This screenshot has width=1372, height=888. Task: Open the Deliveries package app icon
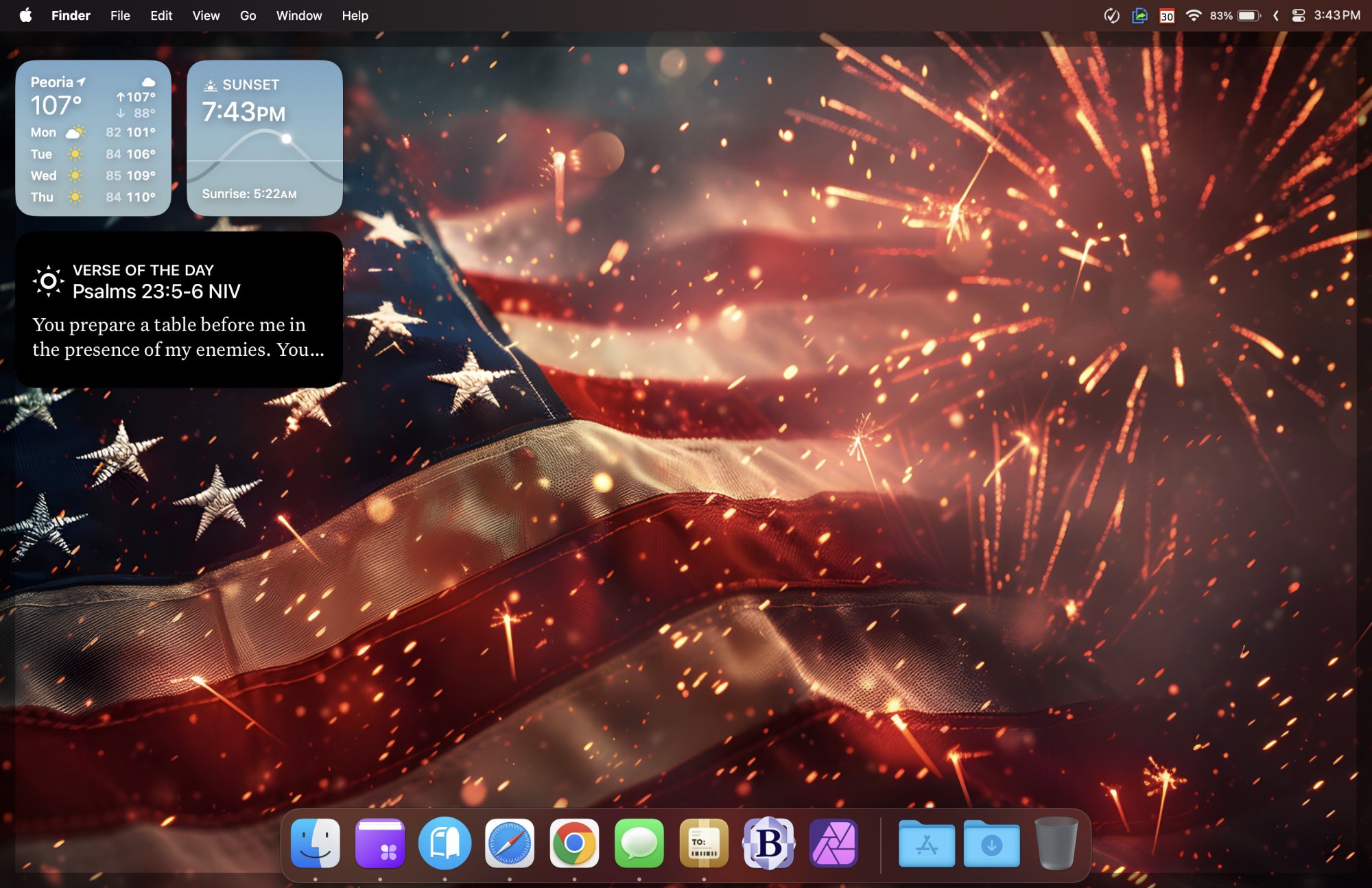(704, 843)
